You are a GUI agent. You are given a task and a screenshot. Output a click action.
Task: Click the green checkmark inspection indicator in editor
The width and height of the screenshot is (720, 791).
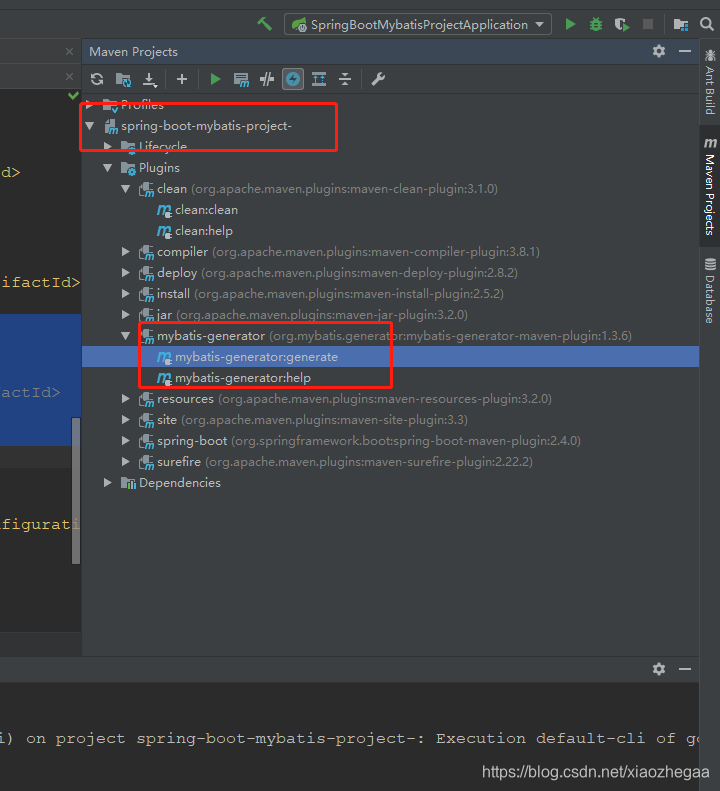pyautogui.click(x=74, y=95)
